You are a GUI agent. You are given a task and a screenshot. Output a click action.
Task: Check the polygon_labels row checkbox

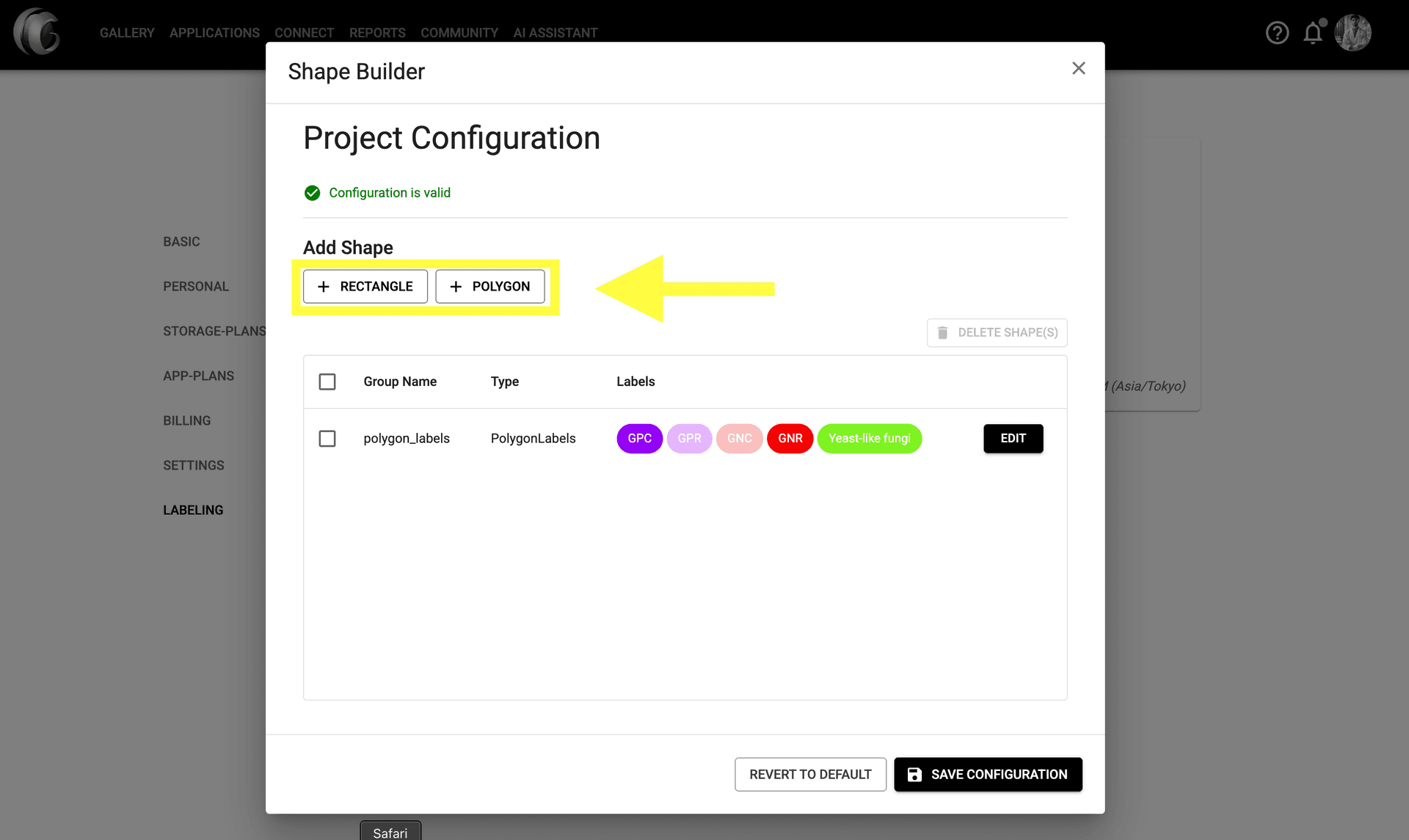(x=327, y=438)
